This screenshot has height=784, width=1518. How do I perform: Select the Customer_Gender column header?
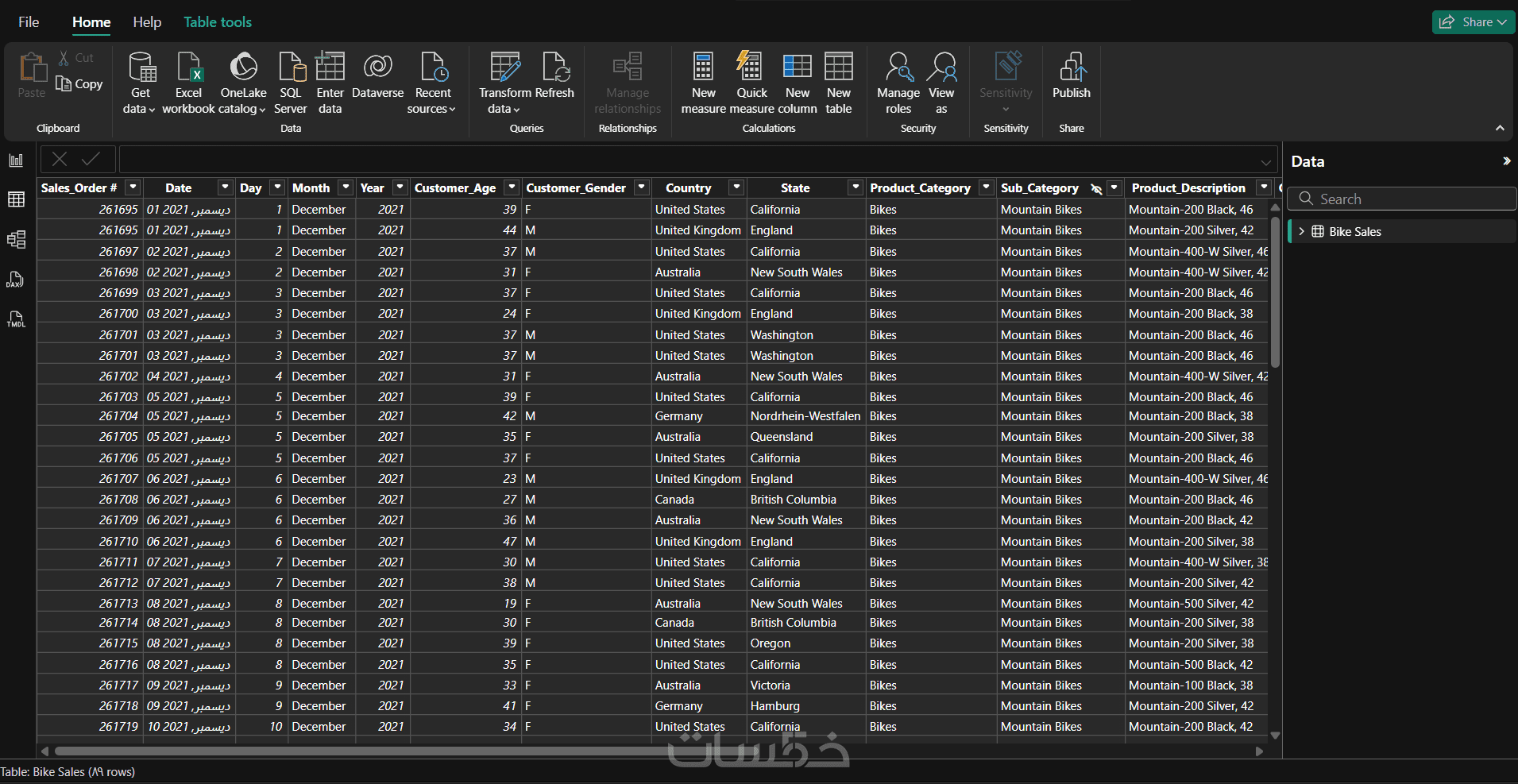(576, 188)
